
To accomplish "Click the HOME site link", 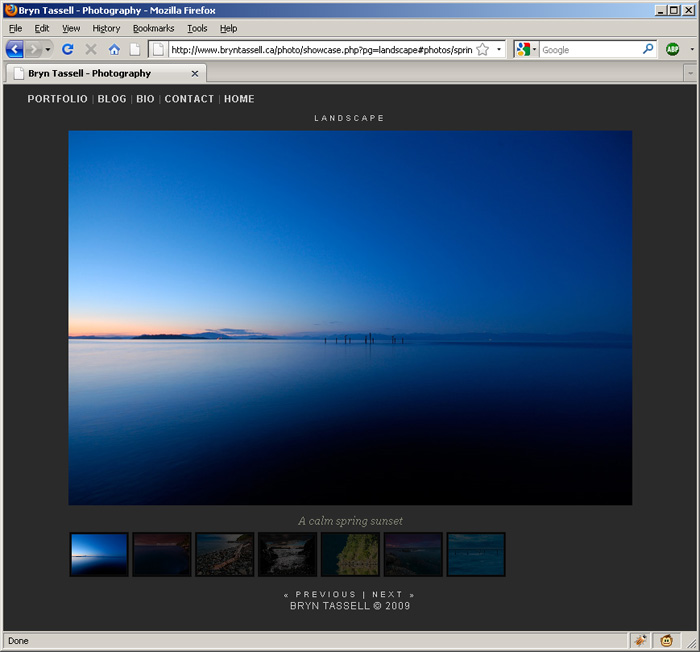I will tap(239, 99).
